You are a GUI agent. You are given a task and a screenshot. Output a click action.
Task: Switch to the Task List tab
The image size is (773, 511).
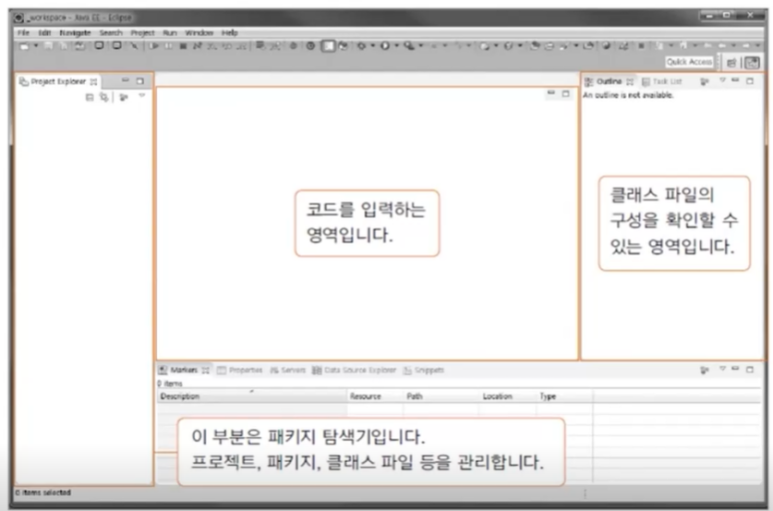[662, 81]
